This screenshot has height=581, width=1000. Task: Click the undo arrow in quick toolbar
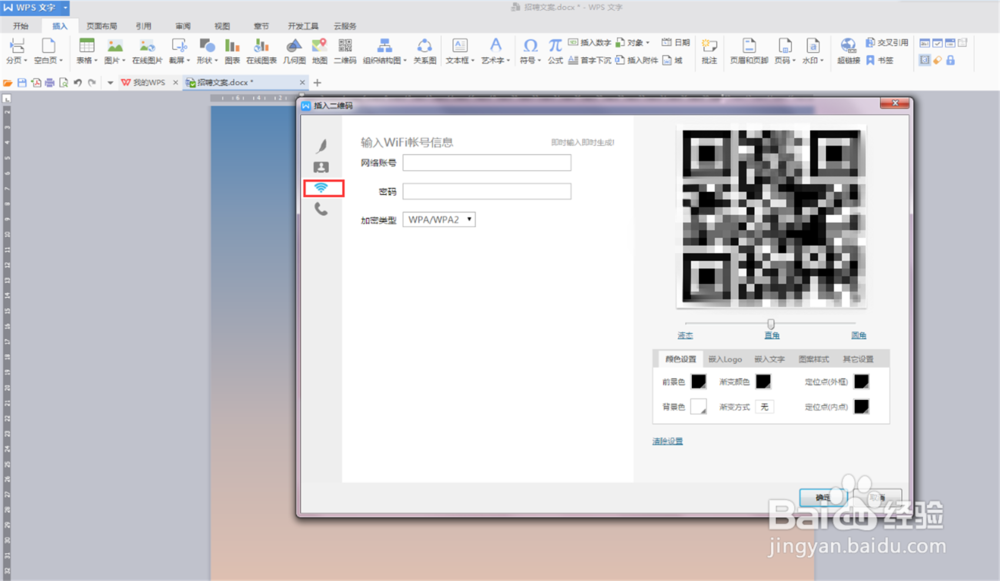(78, 83)
